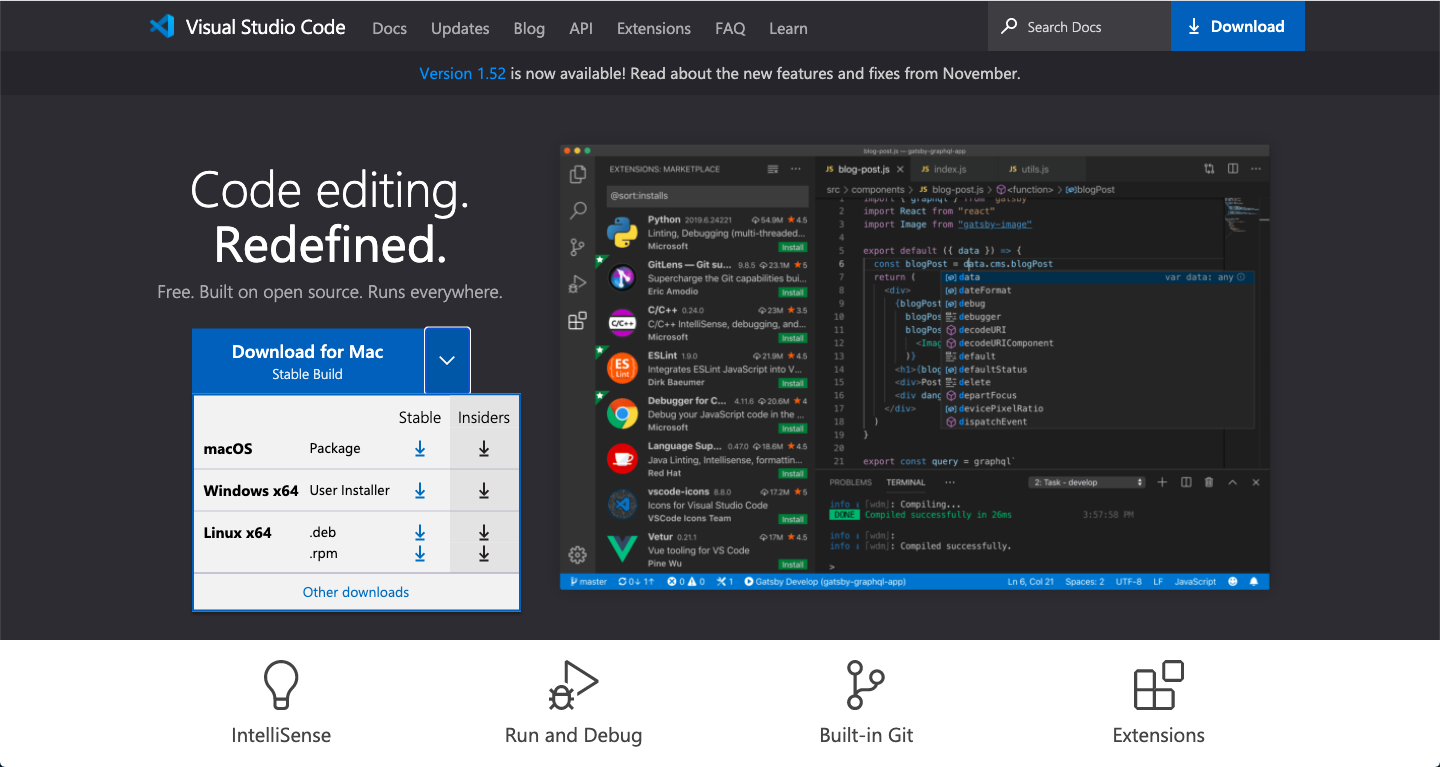Download Windows x64 Stable User Installer
The image size is (1440, 767).
pos(420,491)
